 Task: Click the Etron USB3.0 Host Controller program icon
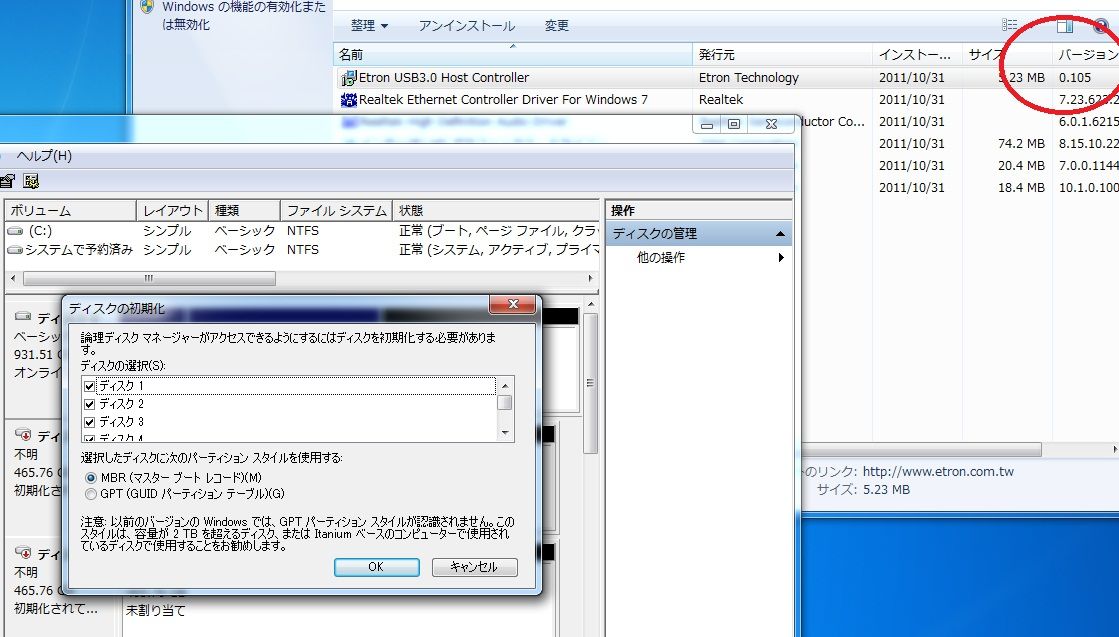point(348,78)
